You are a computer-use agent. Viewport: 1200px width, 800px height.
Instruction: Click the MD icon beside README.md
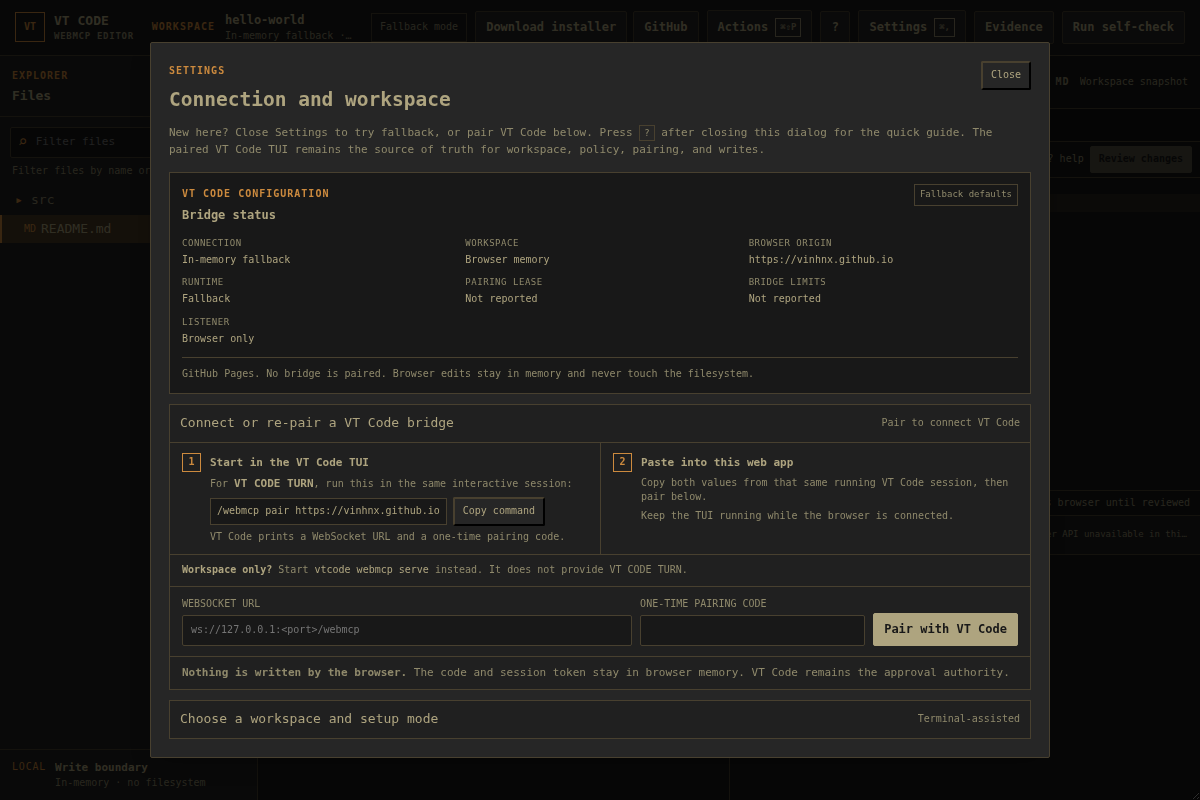click(x=30, y=229)
